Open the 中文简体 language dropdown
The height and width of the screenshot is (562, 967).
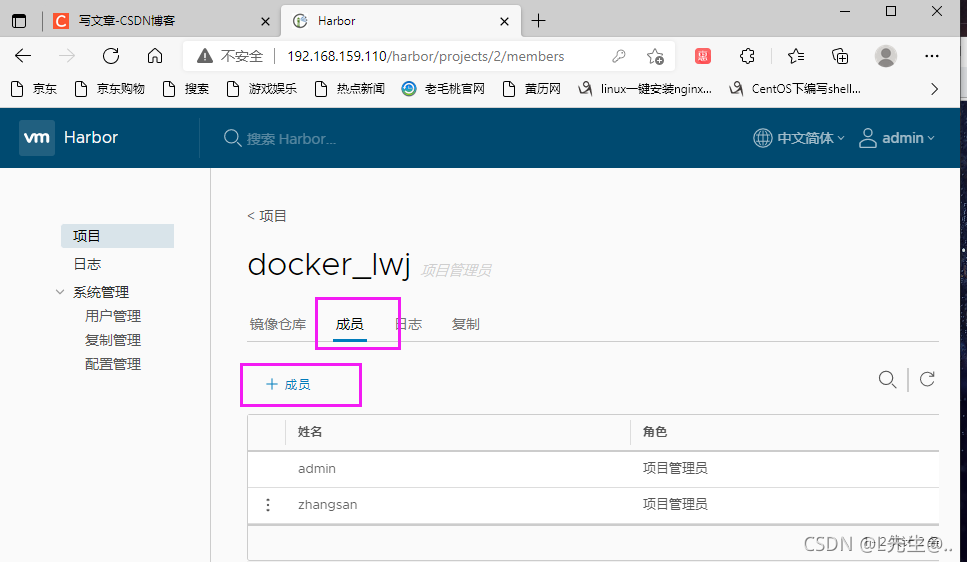click(799, 138)
